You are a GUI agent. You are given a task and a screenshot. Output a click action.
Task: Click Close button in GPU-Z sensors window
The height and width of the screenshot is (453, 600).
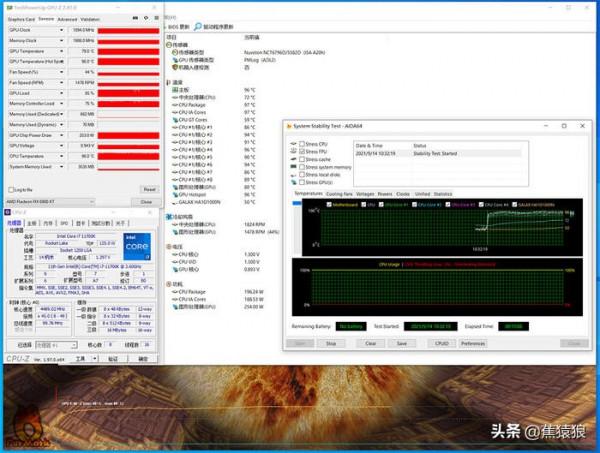(146, 202)
